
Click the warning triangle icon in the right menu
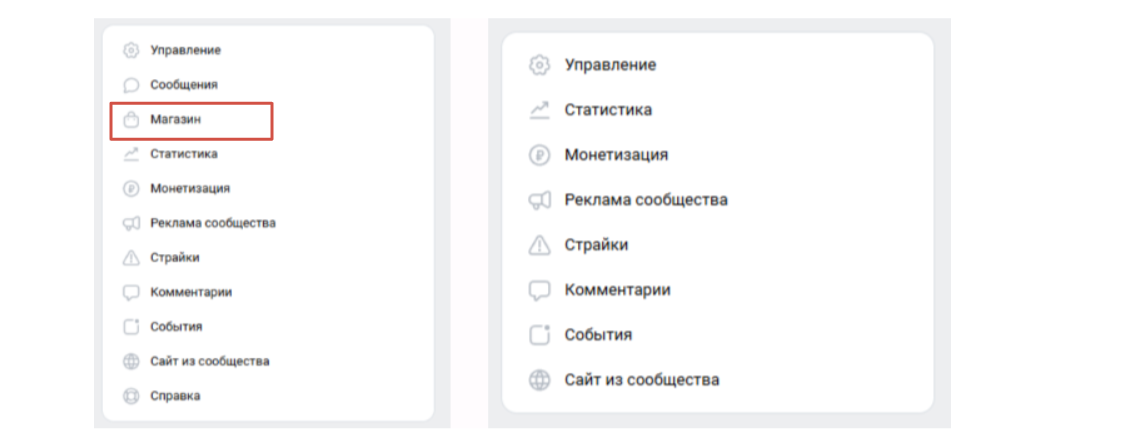[540, 245]
